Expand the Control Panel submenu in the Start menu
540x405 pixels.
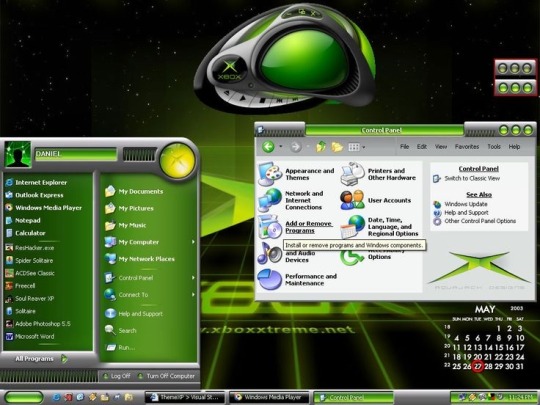pos(193,278)
